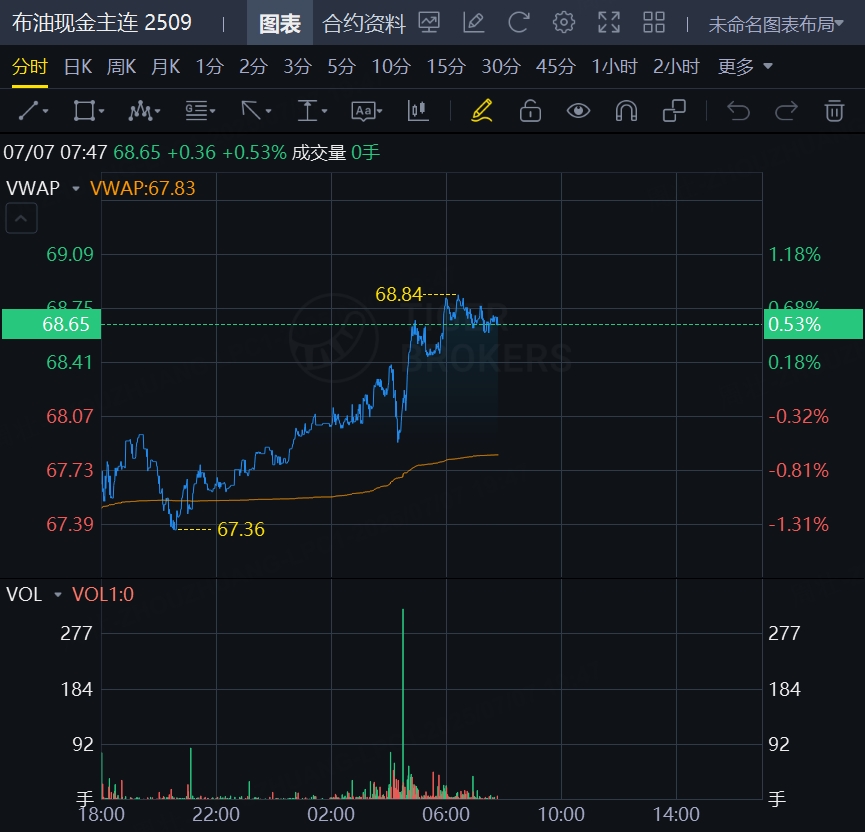Switch to the 合约资料 tab
865x832 pixels.
(364, 24)
